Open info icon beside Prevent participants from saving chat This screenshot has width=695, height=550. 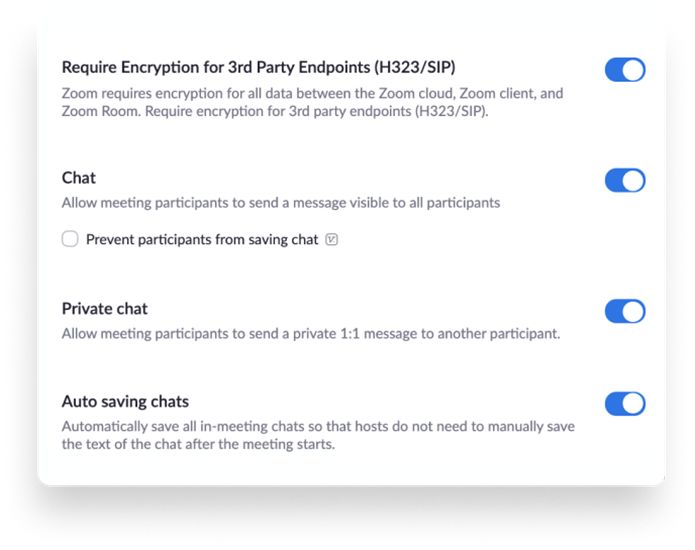332,240
